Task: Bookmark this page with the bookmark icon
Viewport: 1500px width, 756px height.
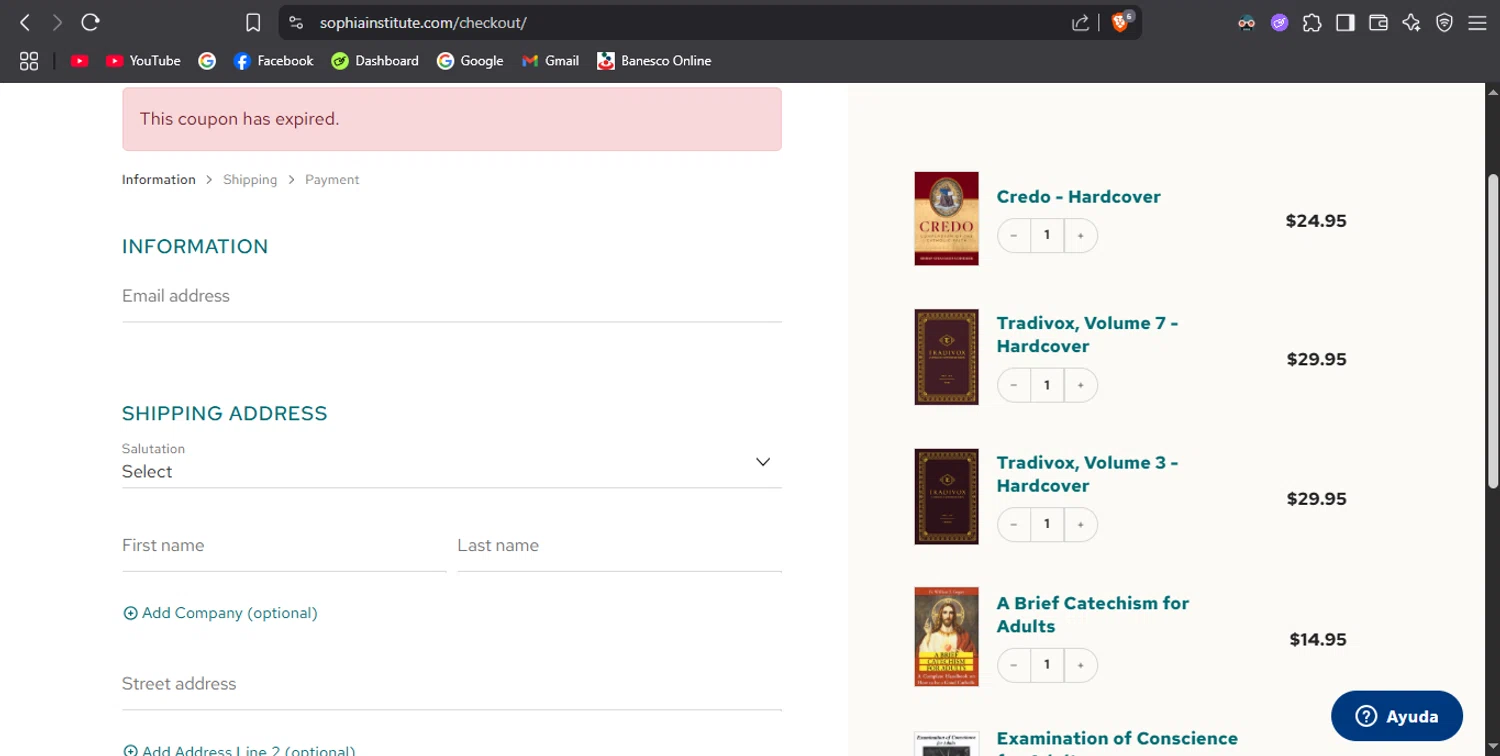Action: tap(253, 23)
